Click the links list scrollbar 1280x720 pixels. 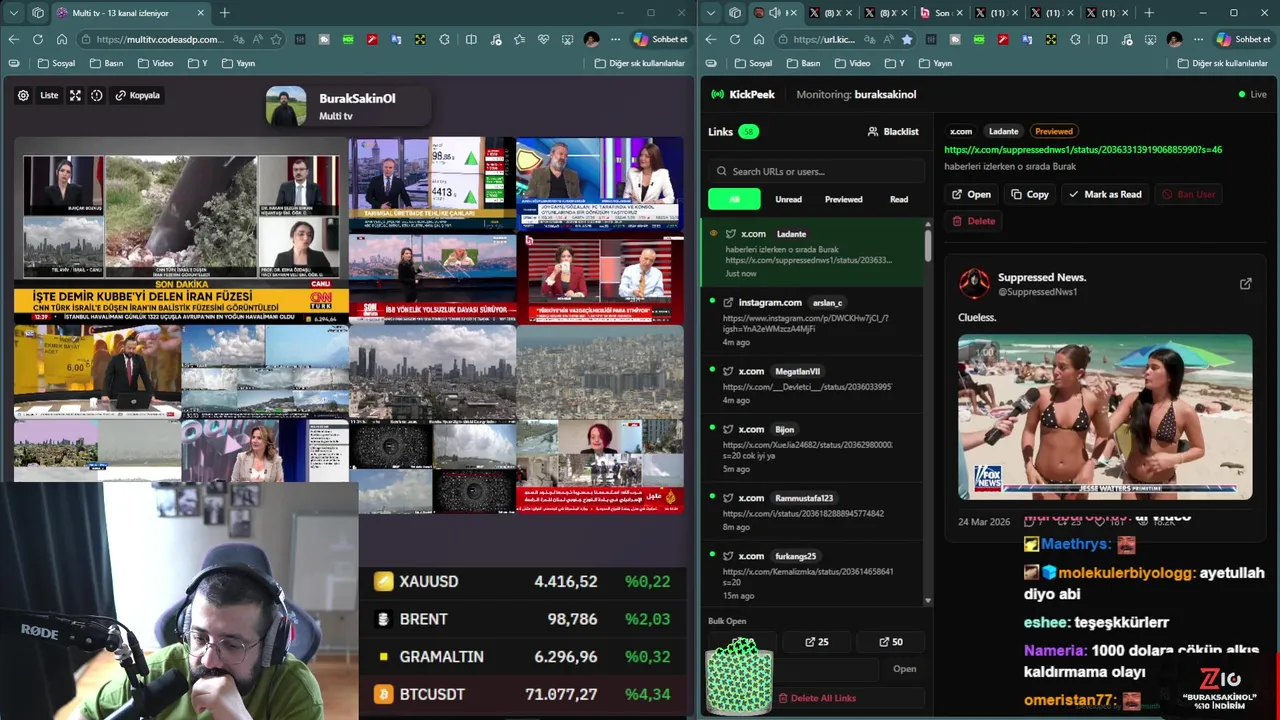pyautogui.click(x=928, y=245)
